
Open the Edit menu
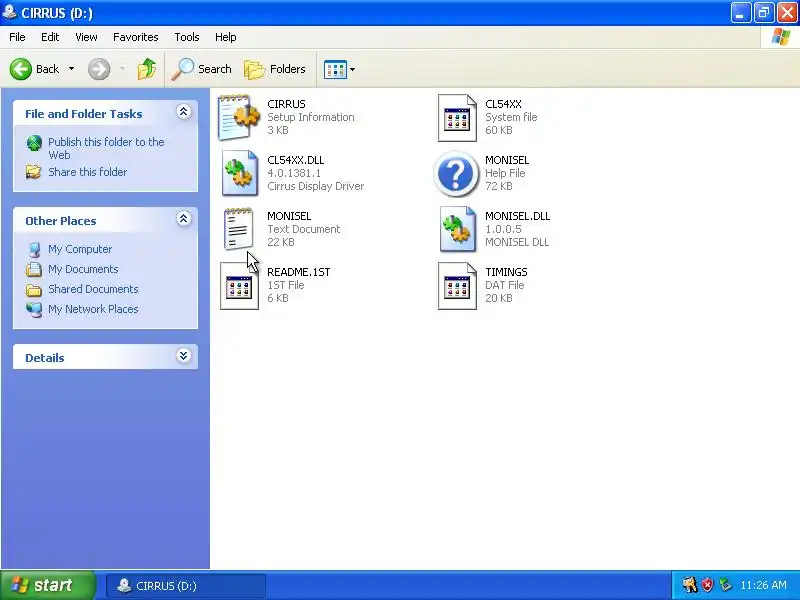coord(50,37)
